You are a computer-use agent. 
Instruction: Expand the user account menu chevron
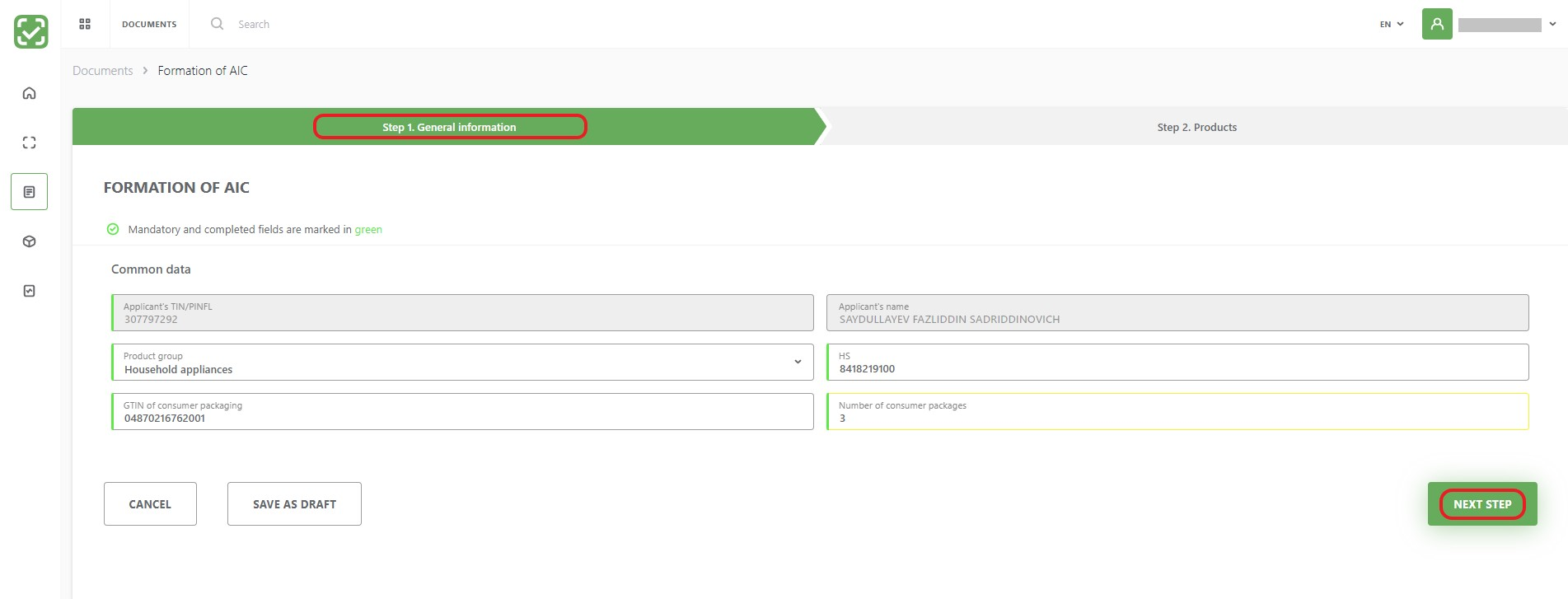(1552, 24)
